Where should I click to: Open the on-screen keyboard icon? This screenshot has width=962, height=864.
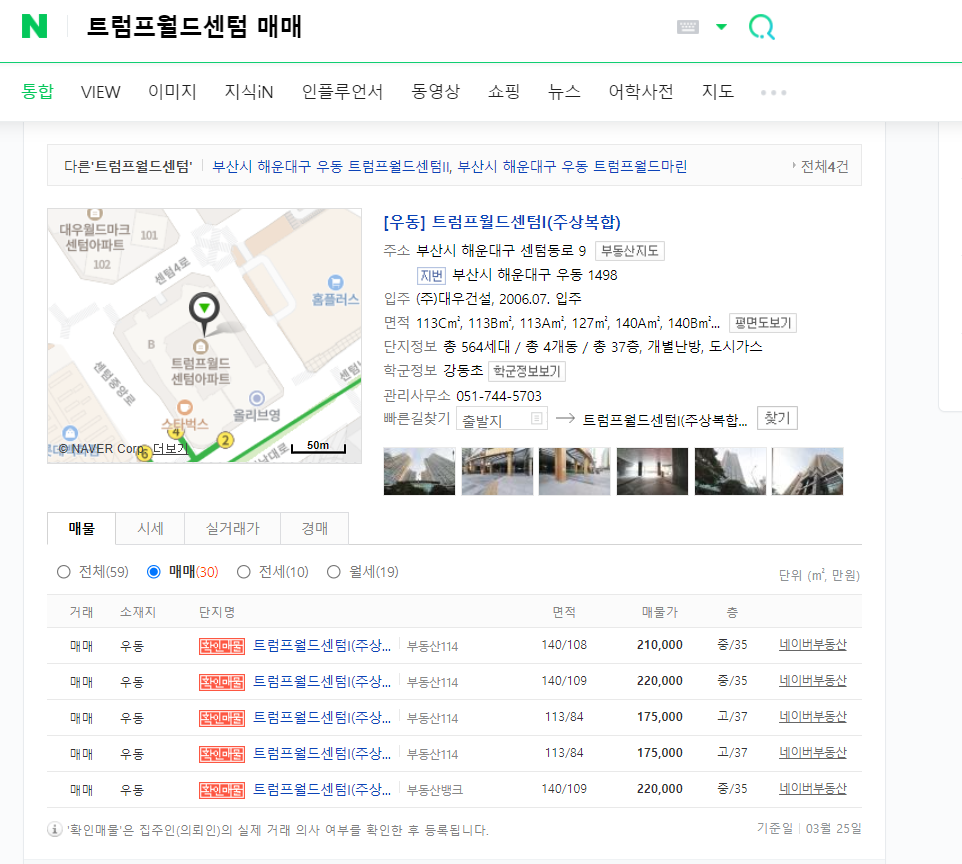tap(687, 26)
